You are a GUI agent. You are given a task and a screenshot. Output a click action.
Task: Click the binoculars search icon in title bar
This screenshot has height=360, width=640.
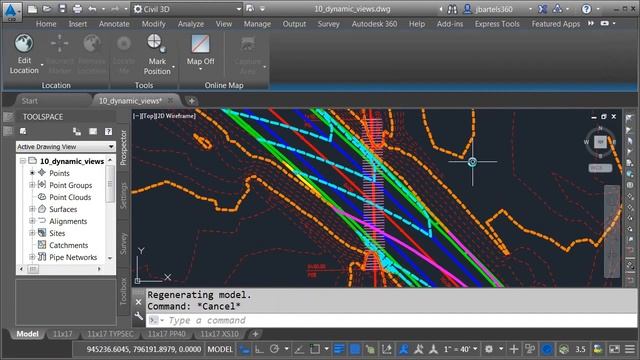coord(452,9)
